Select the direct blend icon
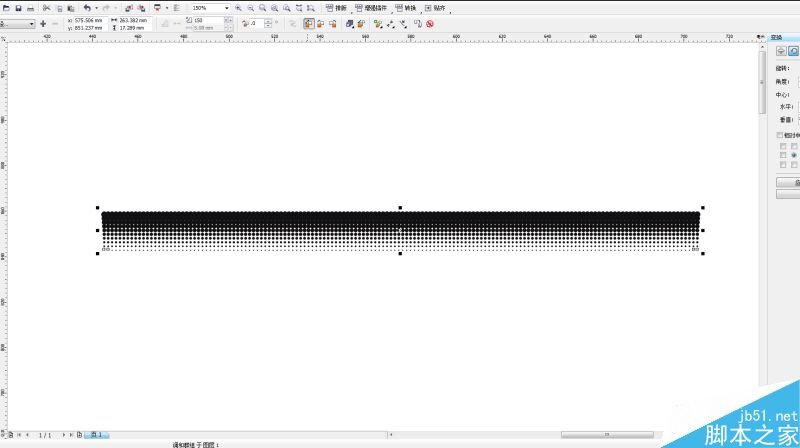800x448 pixels. click(309, 23)
